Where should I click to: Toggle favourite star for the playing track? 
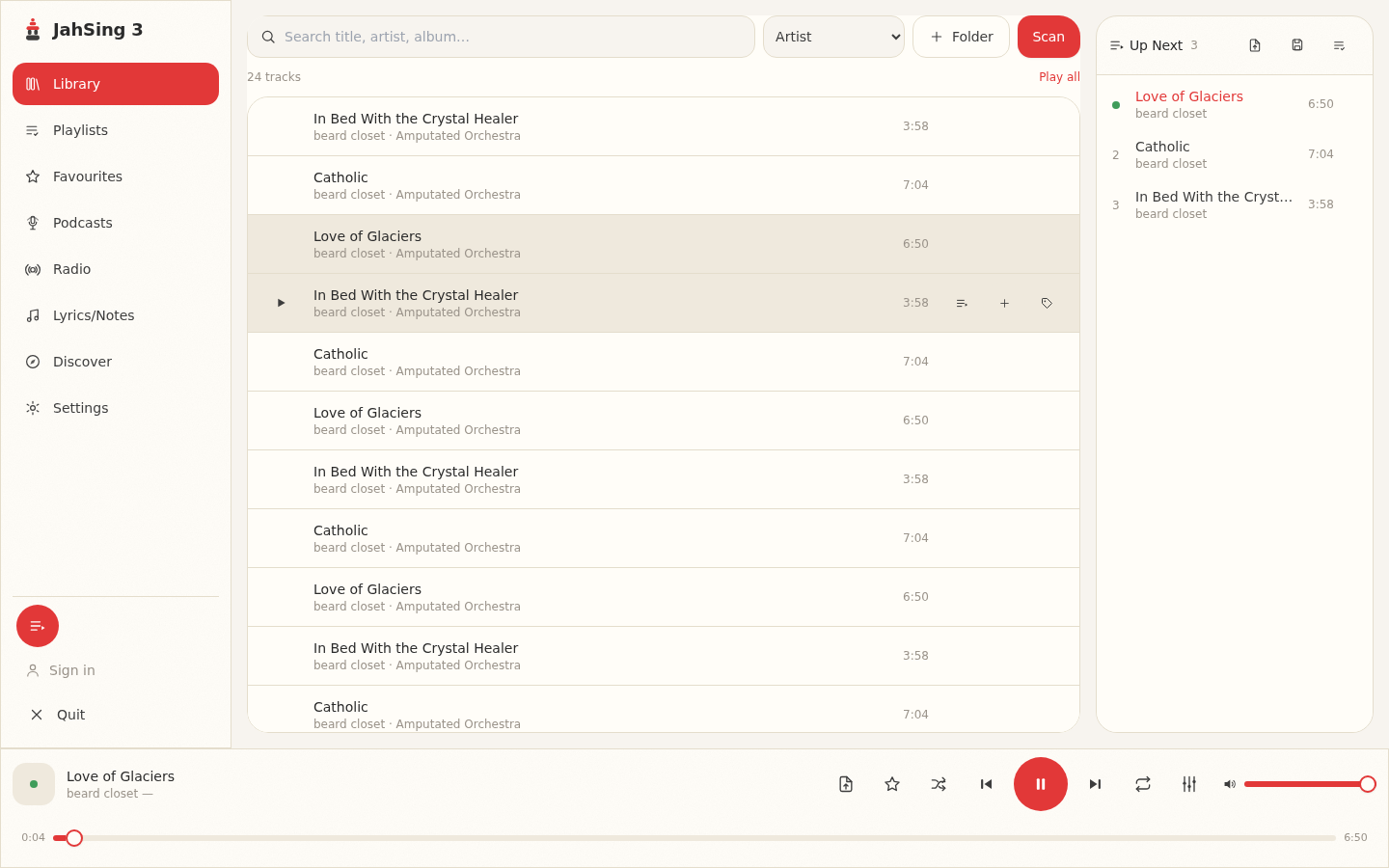coord(892,784)
